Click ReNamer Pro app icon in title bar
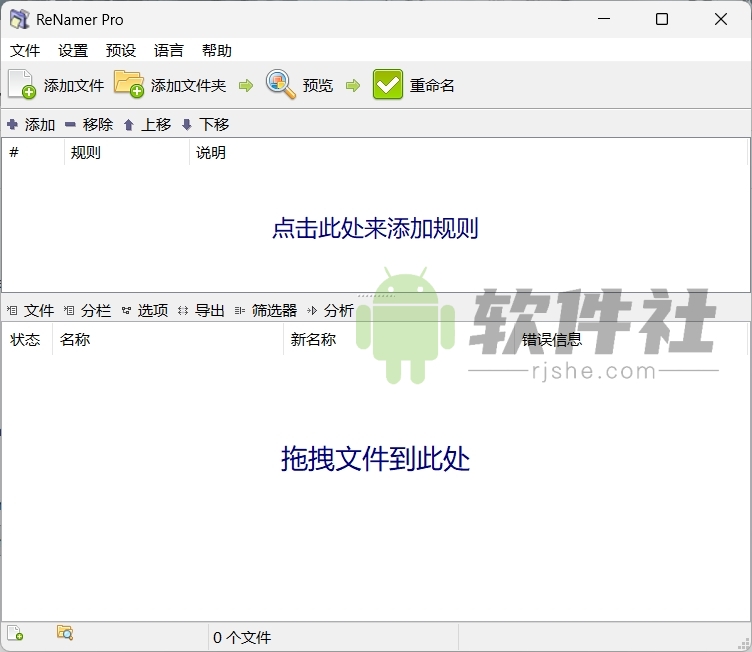This screenshot has height=652, width=752. coord(20,19)
